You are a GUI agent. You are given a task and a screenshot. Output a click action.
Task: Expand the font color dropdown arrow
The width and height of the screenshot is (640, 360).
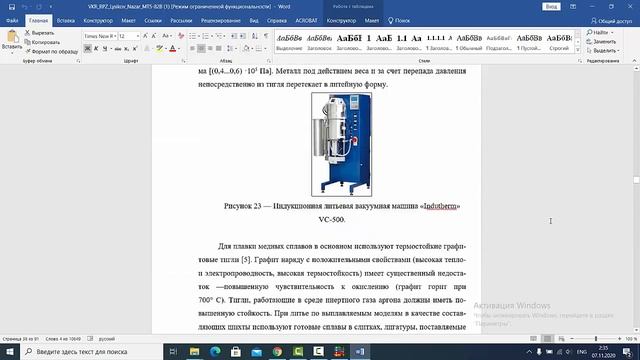tap(179, 49)
